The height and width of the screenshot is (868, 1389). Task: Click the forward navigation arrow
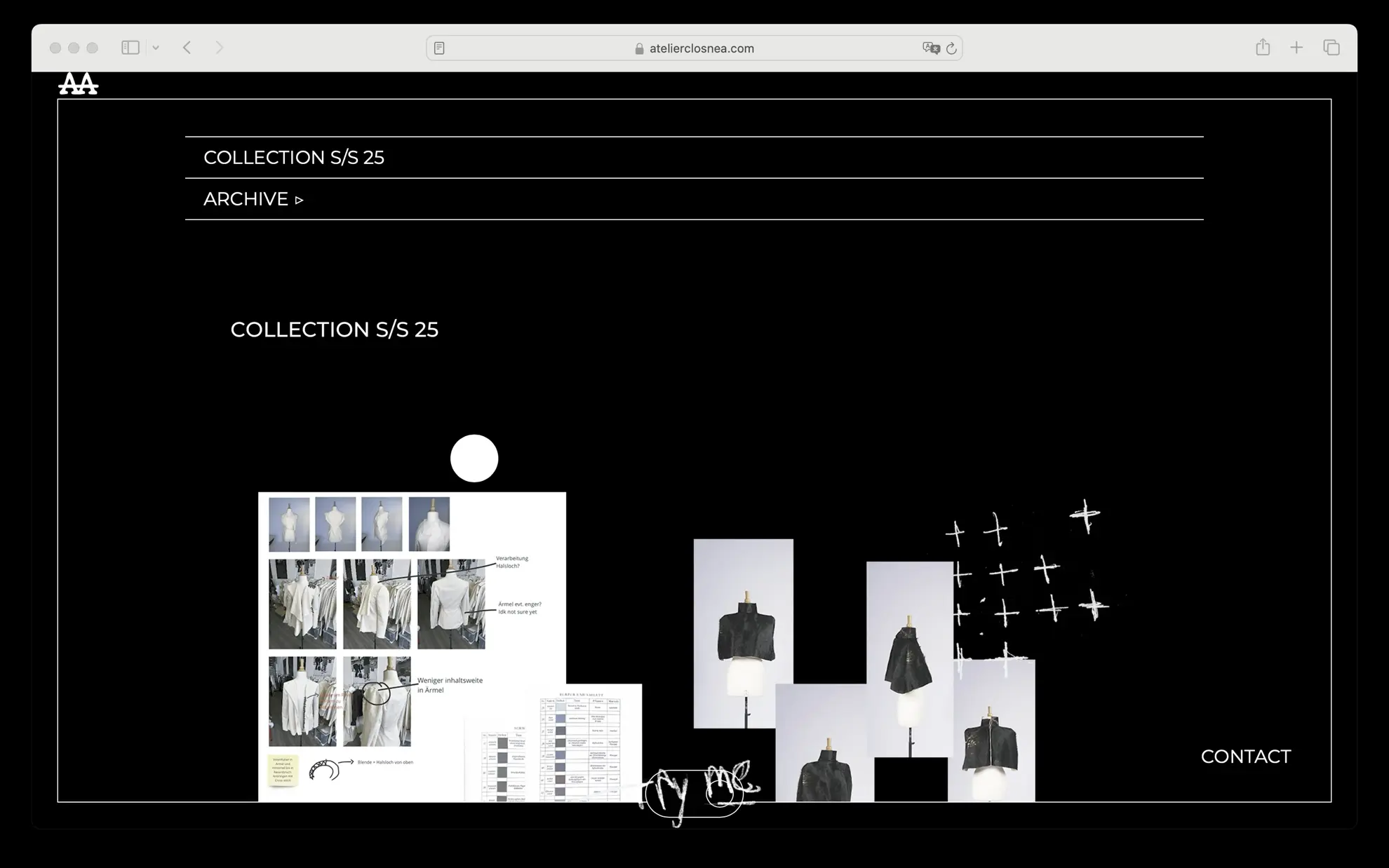point(219,48)
